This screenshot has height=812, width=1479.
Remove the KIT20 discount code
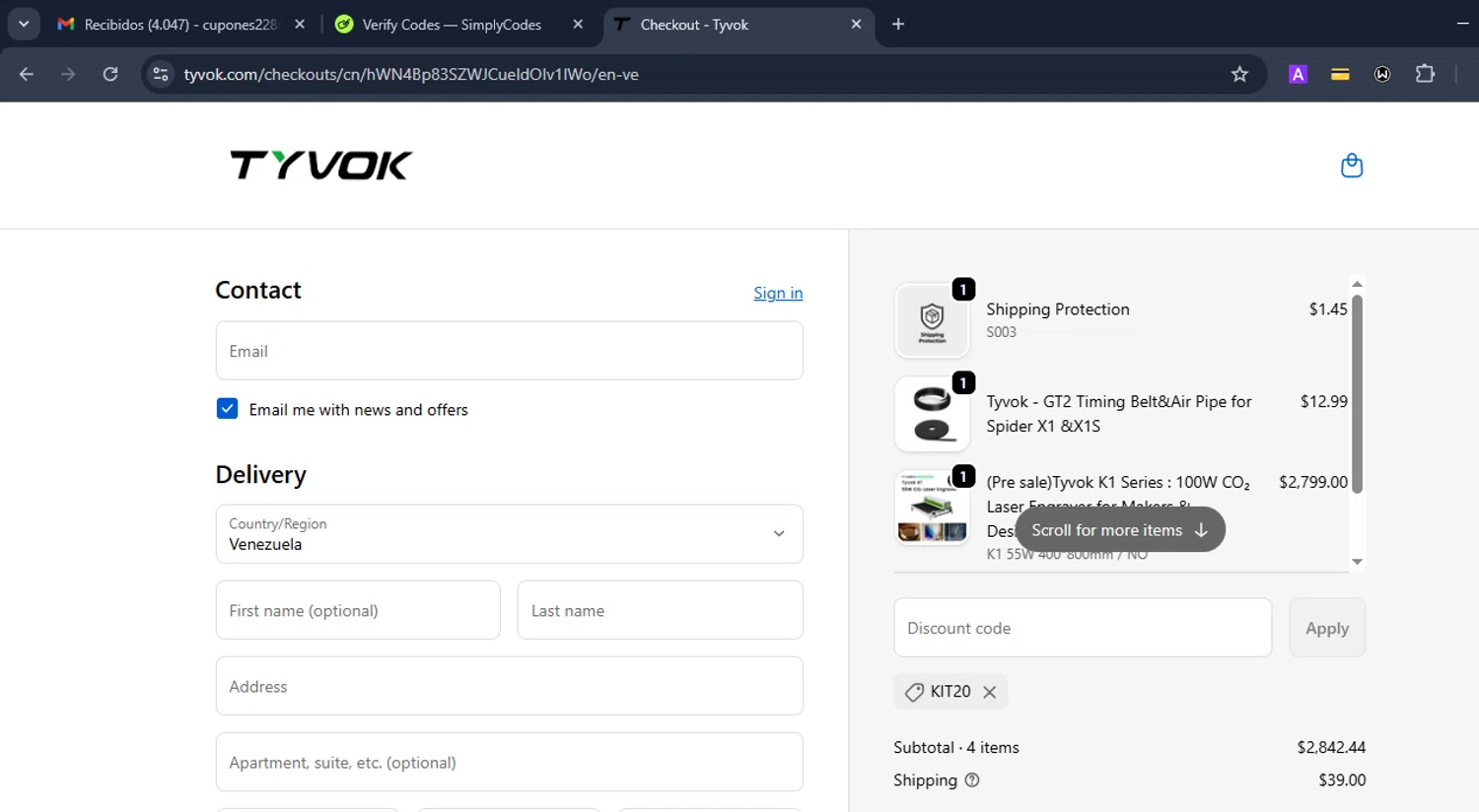point(989,692)
